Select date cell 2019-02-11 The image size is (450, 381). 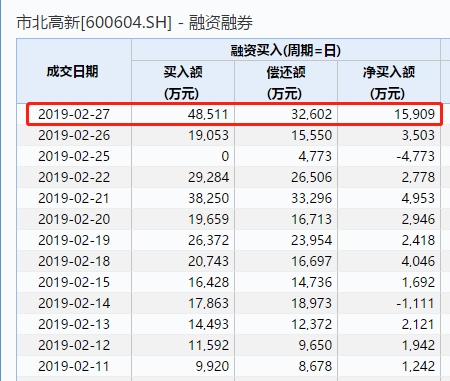tap(74, 366)
